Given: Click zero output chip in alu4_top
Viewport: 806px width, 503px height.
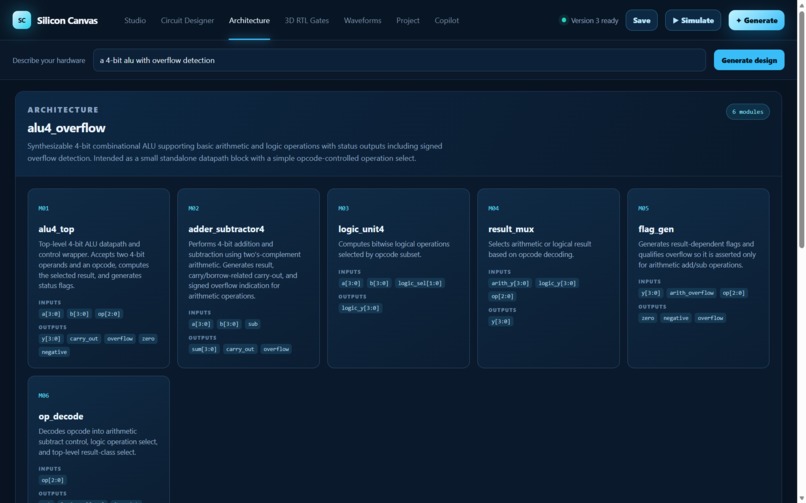Looking at the screenshot, I should click(148, 339).
